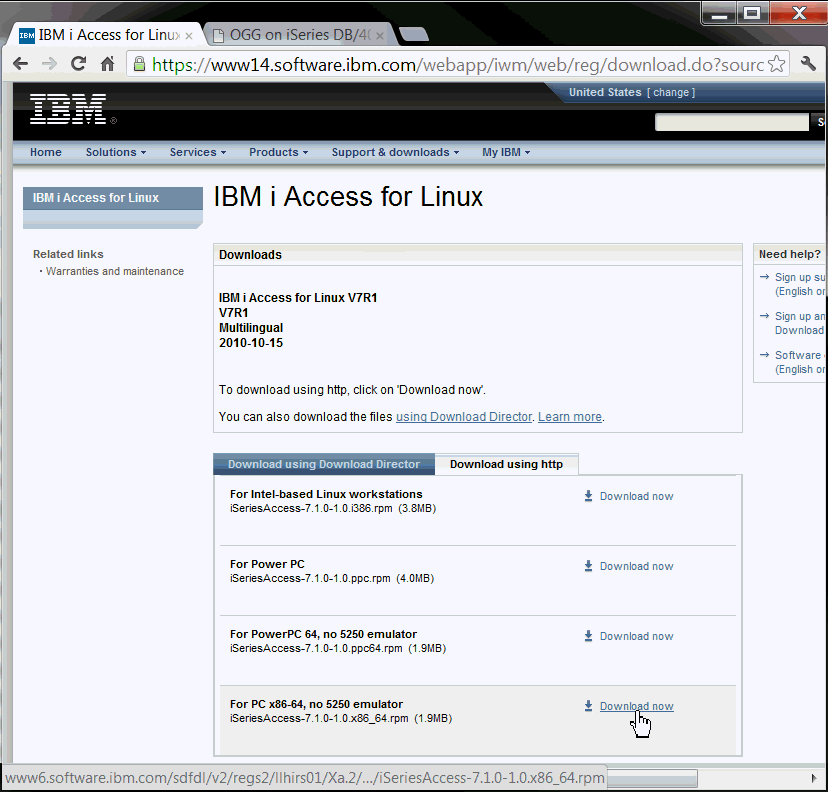Open Warranties and maintenance link
The image size is (828, 792).
[x=115, y=271]
